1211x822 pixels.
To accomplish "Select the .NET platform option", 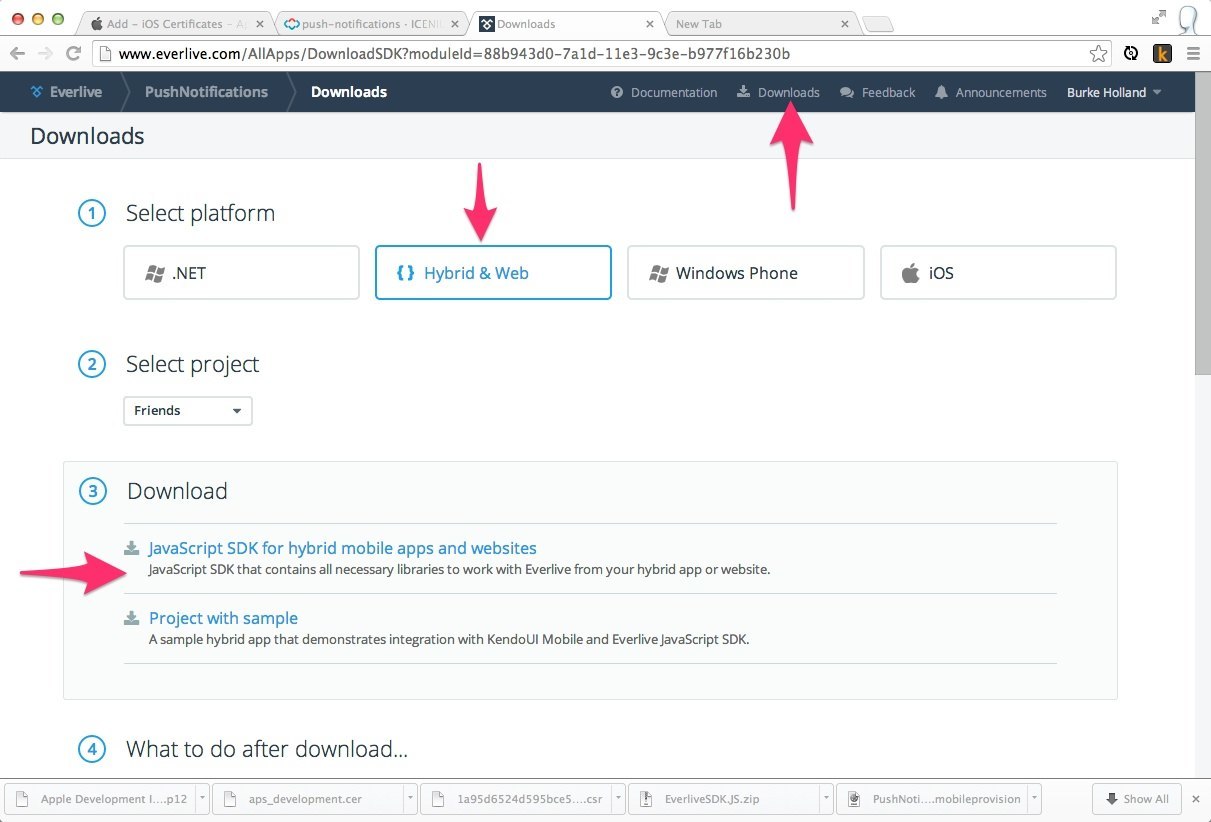I will pos(241,273).
